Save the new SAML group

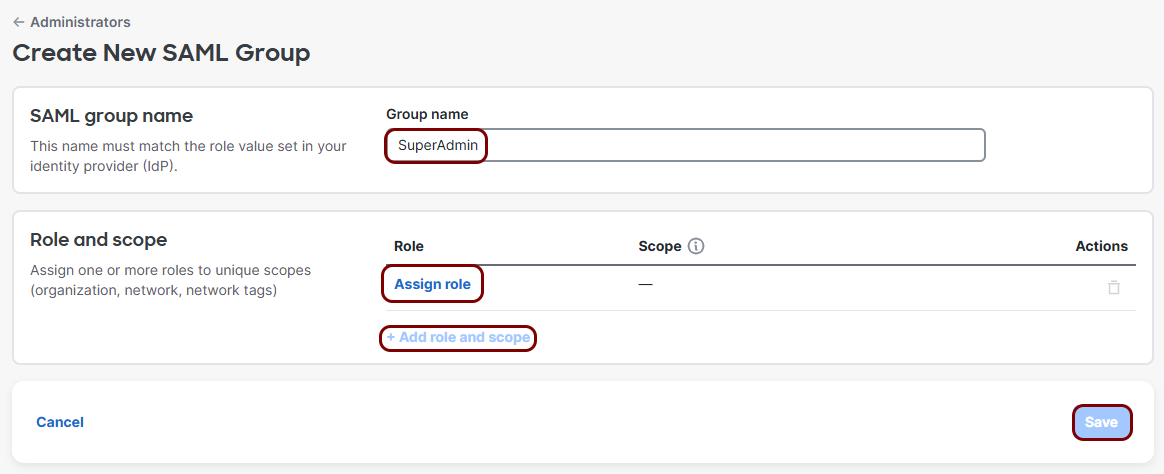pyautogui.click(x=1102, y=422)
